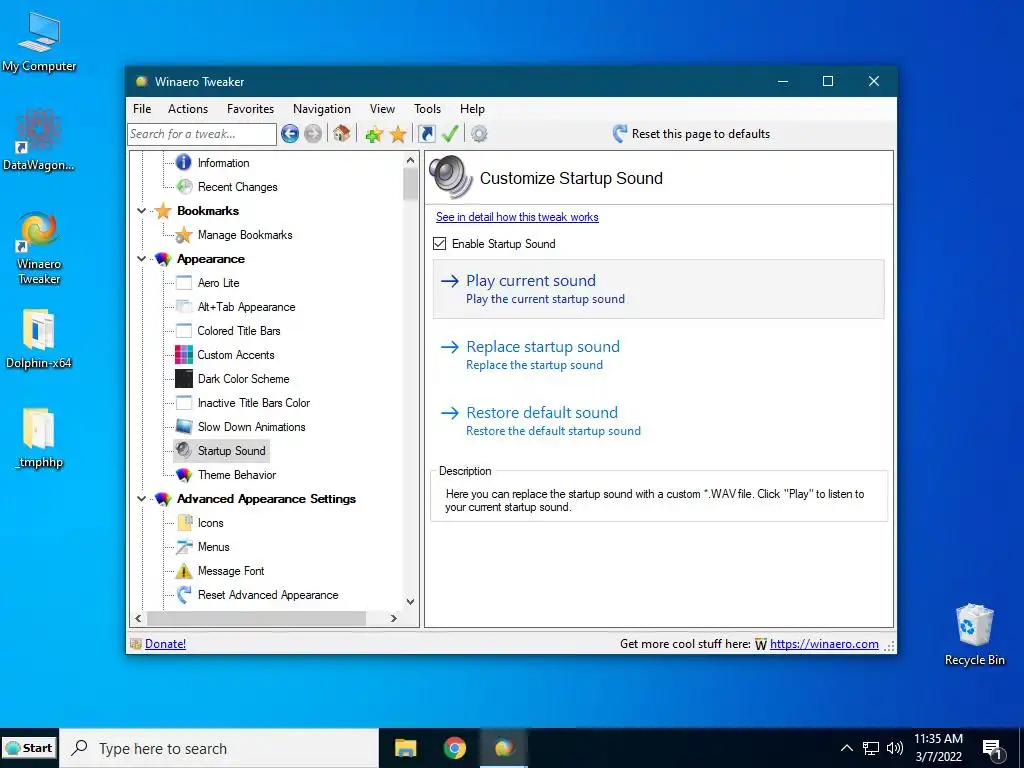Click the Menus tree icon

pyautogui.click(x=184, y=547)
